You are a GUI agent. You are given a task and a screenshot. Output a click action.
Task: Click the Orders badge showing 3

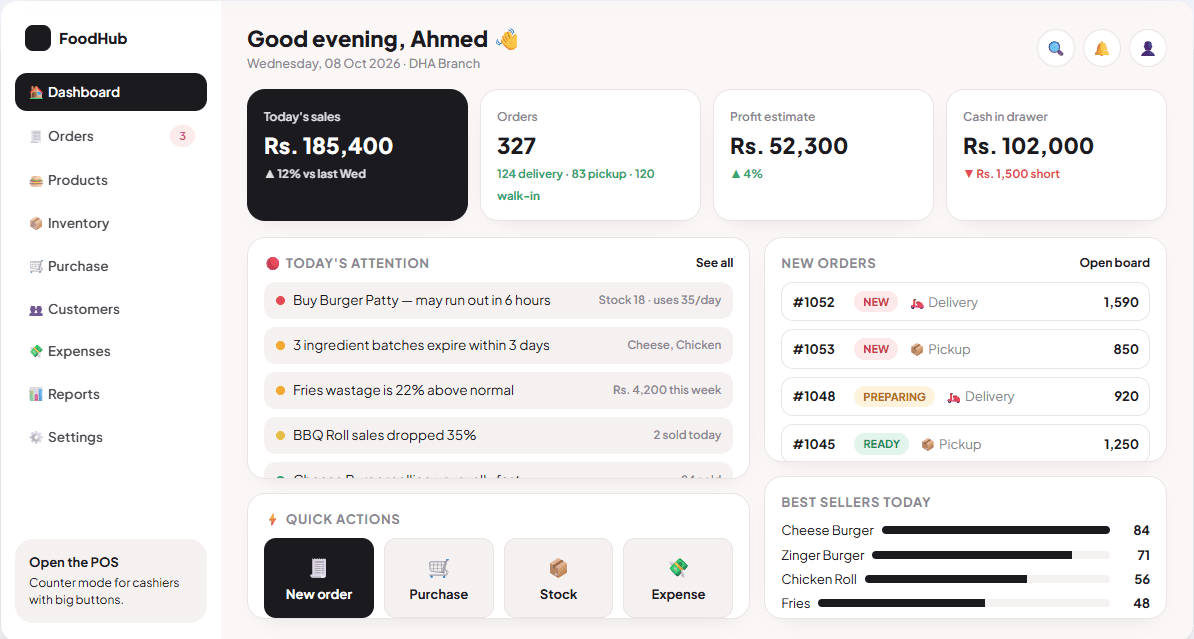182,136
